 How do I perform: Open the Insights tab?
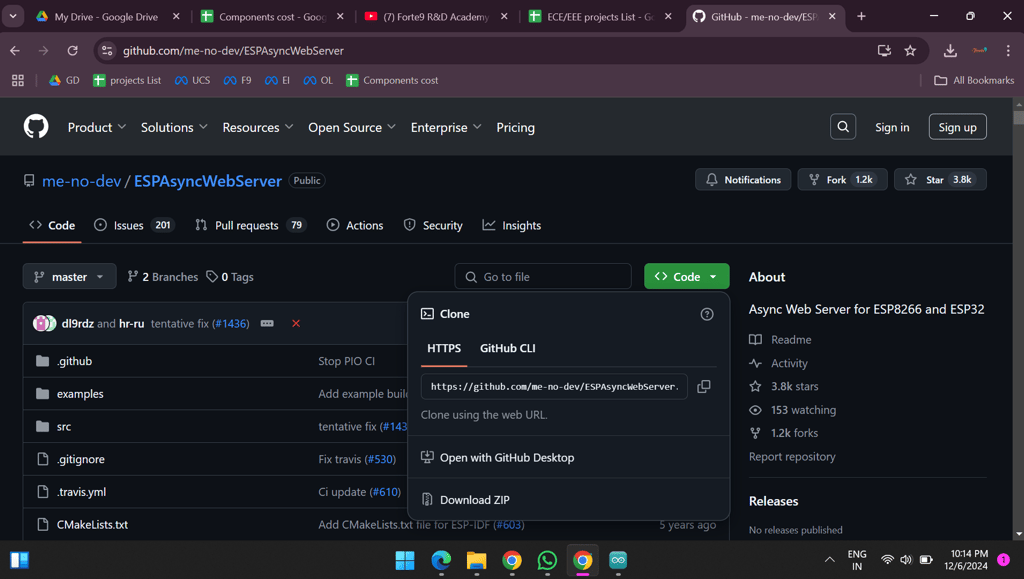(x=511, y=225)
